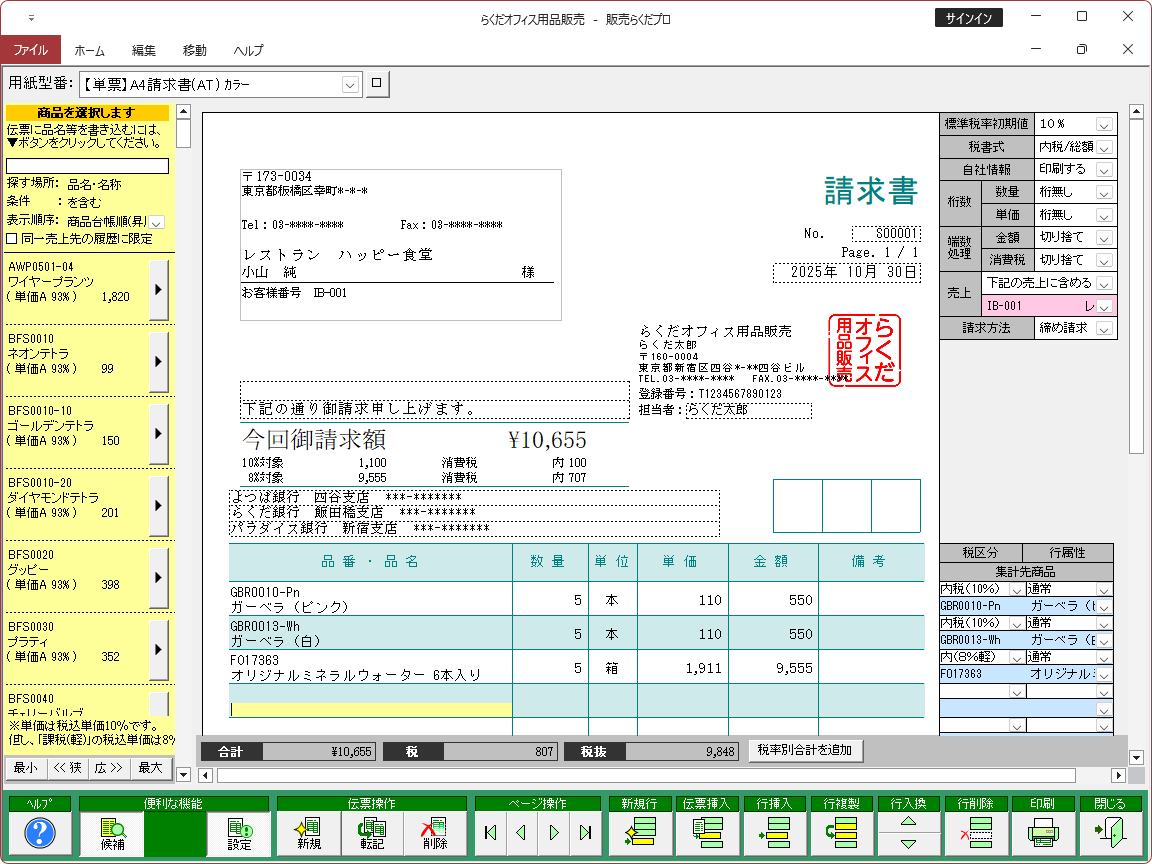The height and width of the screenshot is (864, 1152).
Task: Change the 標準税率初期値 tax rate dropdown
Action: tap(1104, 123)
